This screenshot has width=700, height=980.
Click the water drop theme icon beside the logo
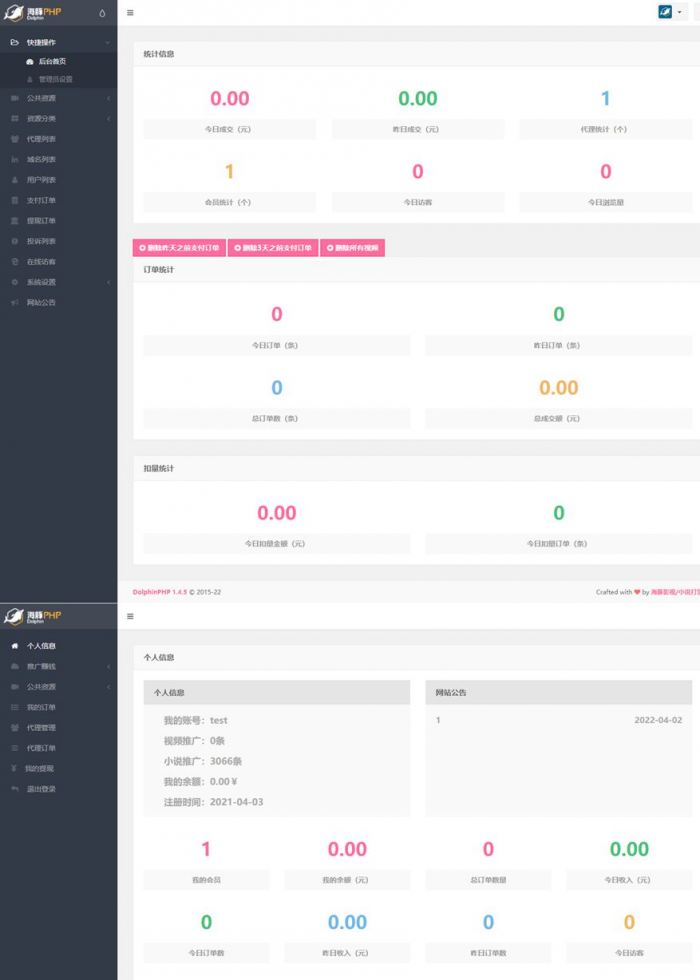coord(102,13)
